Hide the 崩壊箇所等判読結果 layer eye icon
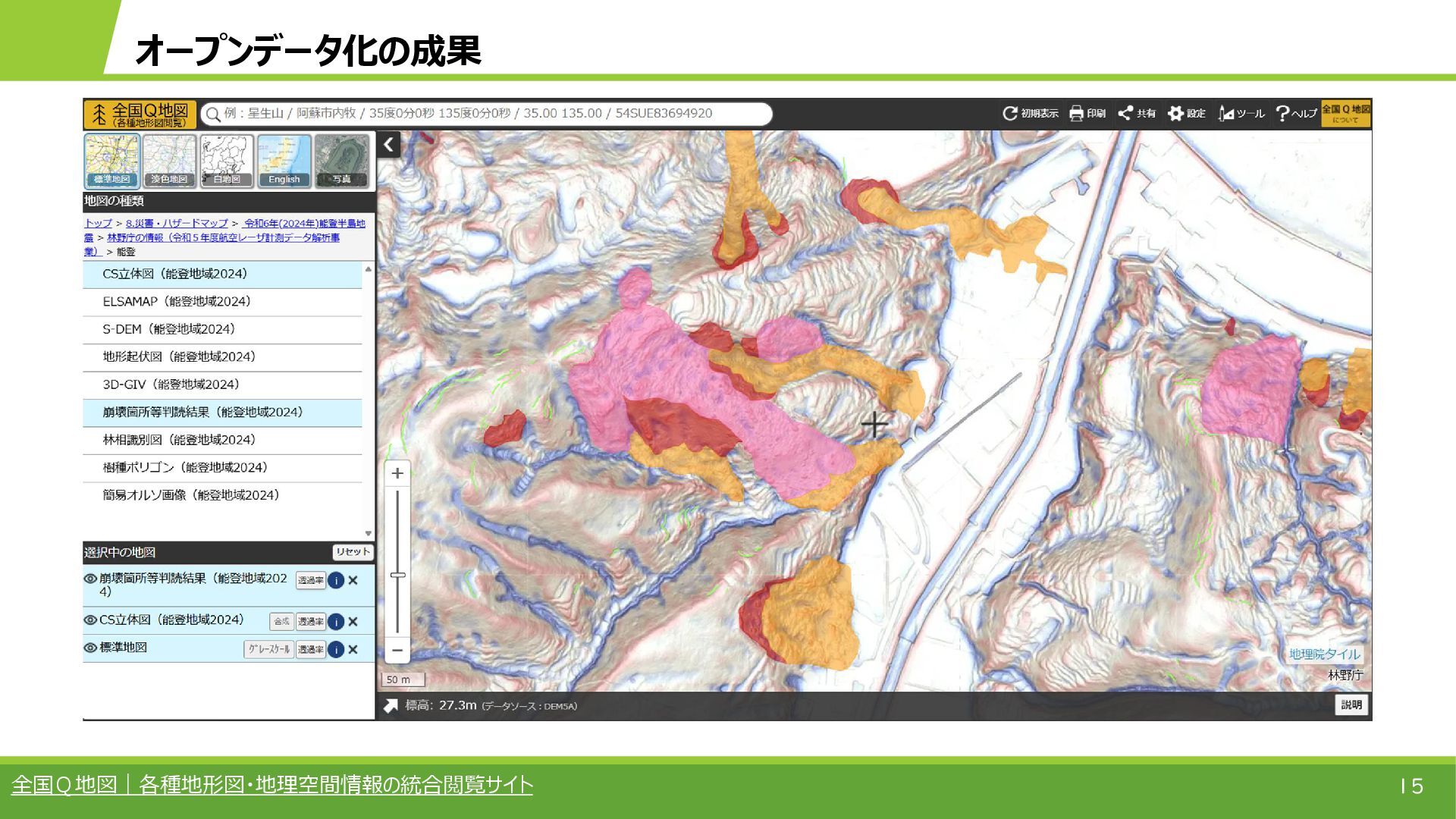1456x819 pixels. pos(90,579)
